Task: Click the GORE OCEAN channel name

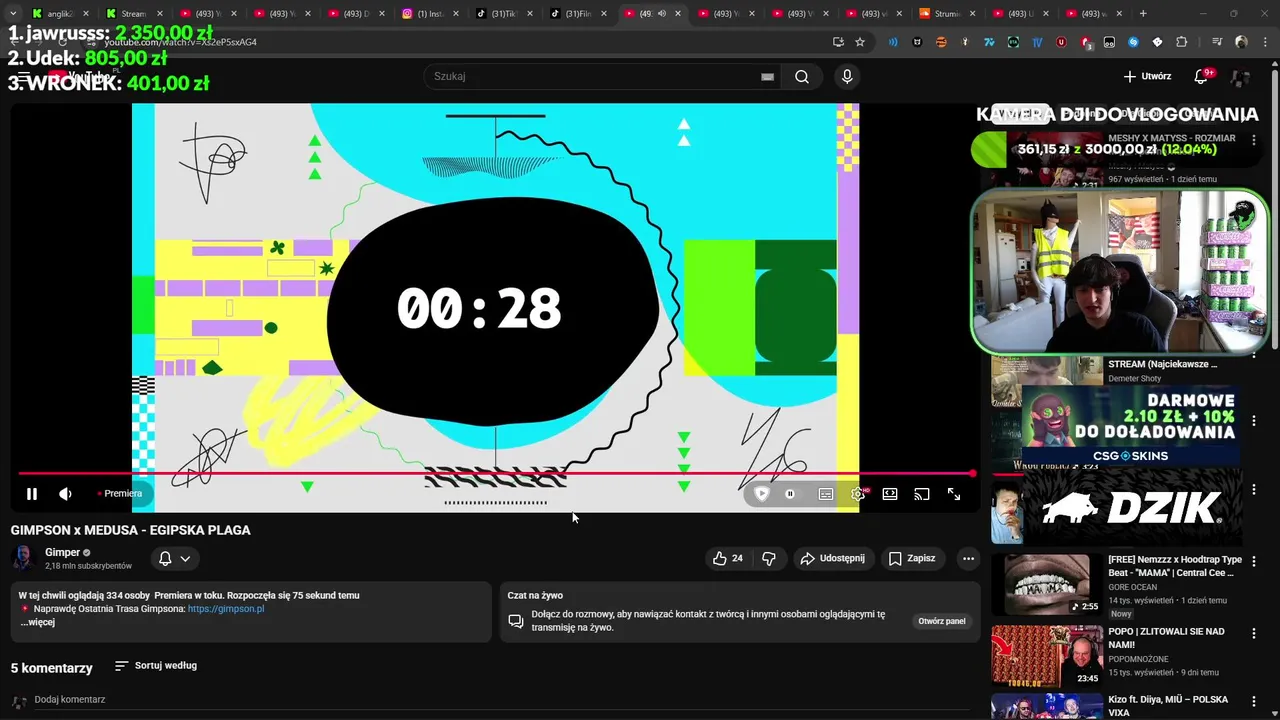Action: [x=1132, y=587]
